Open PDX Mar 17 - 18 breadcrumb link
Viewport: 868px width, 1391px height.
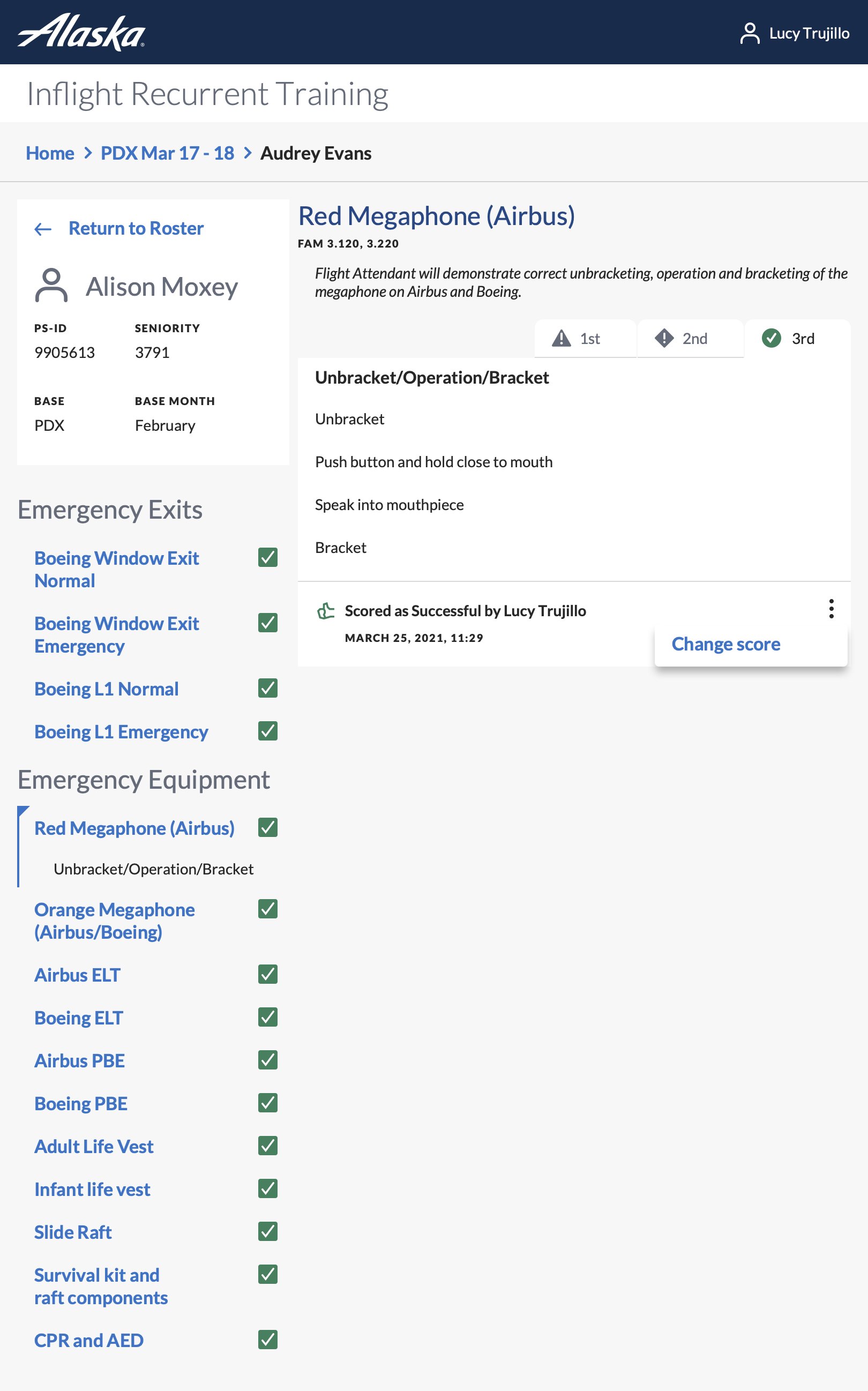[x=167, y=153]
